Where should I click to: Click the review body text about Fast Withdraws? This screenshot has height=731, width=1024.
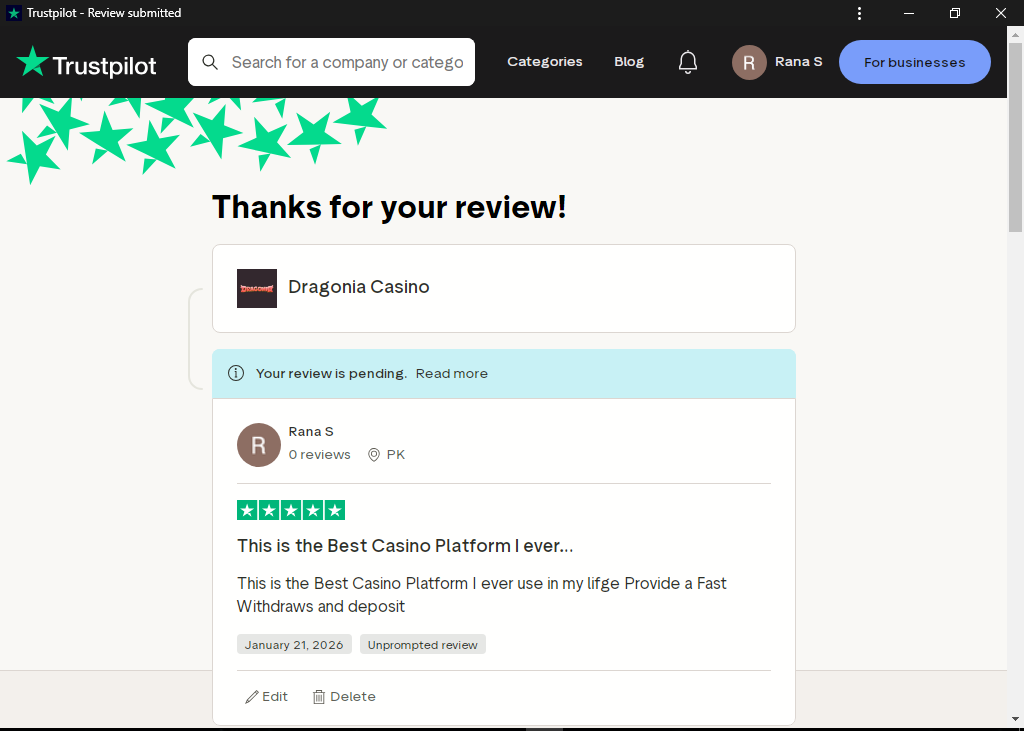coord(481,594)
